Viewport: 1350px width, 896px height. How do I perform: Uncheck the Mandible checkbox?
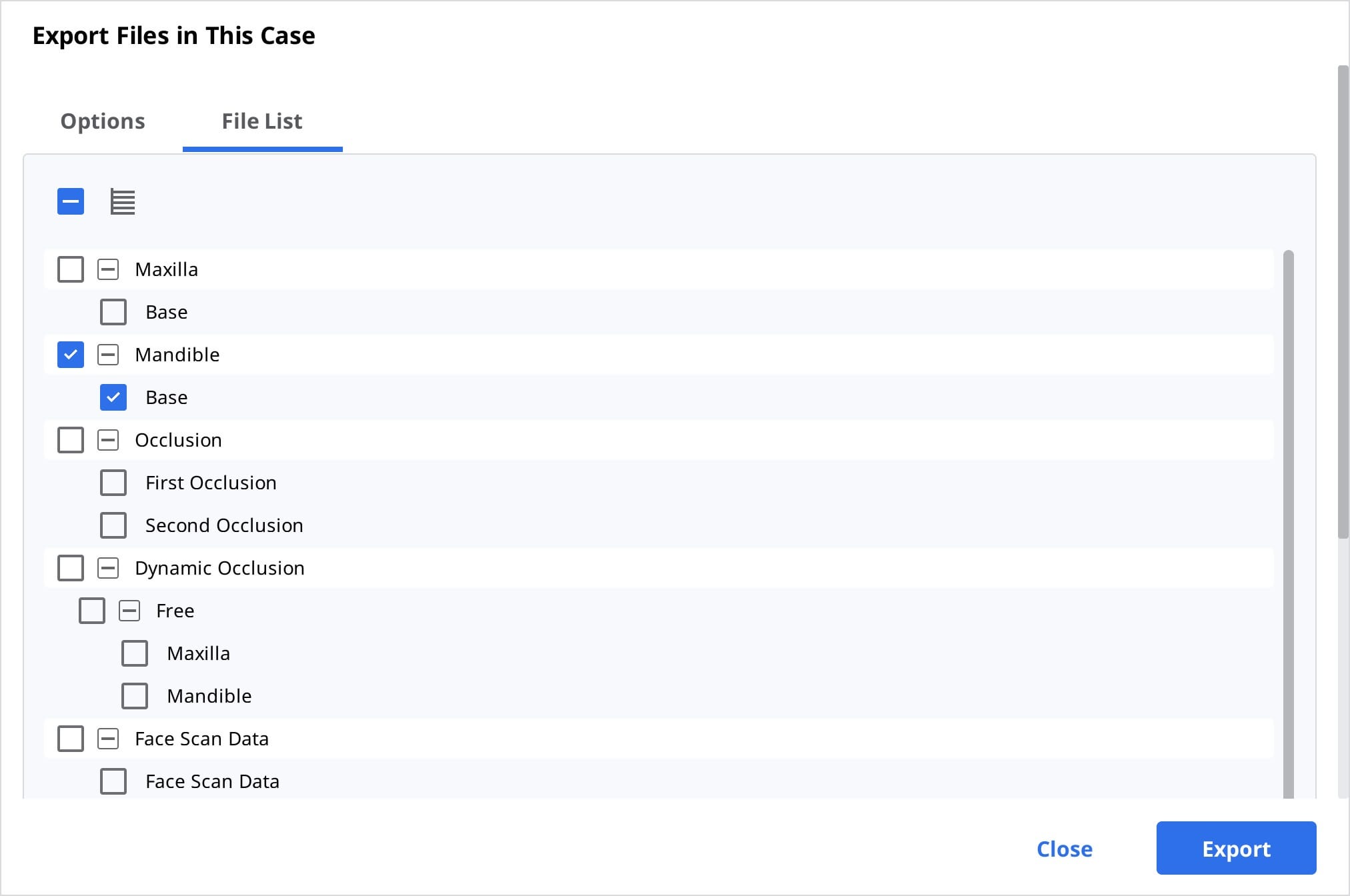71,355
